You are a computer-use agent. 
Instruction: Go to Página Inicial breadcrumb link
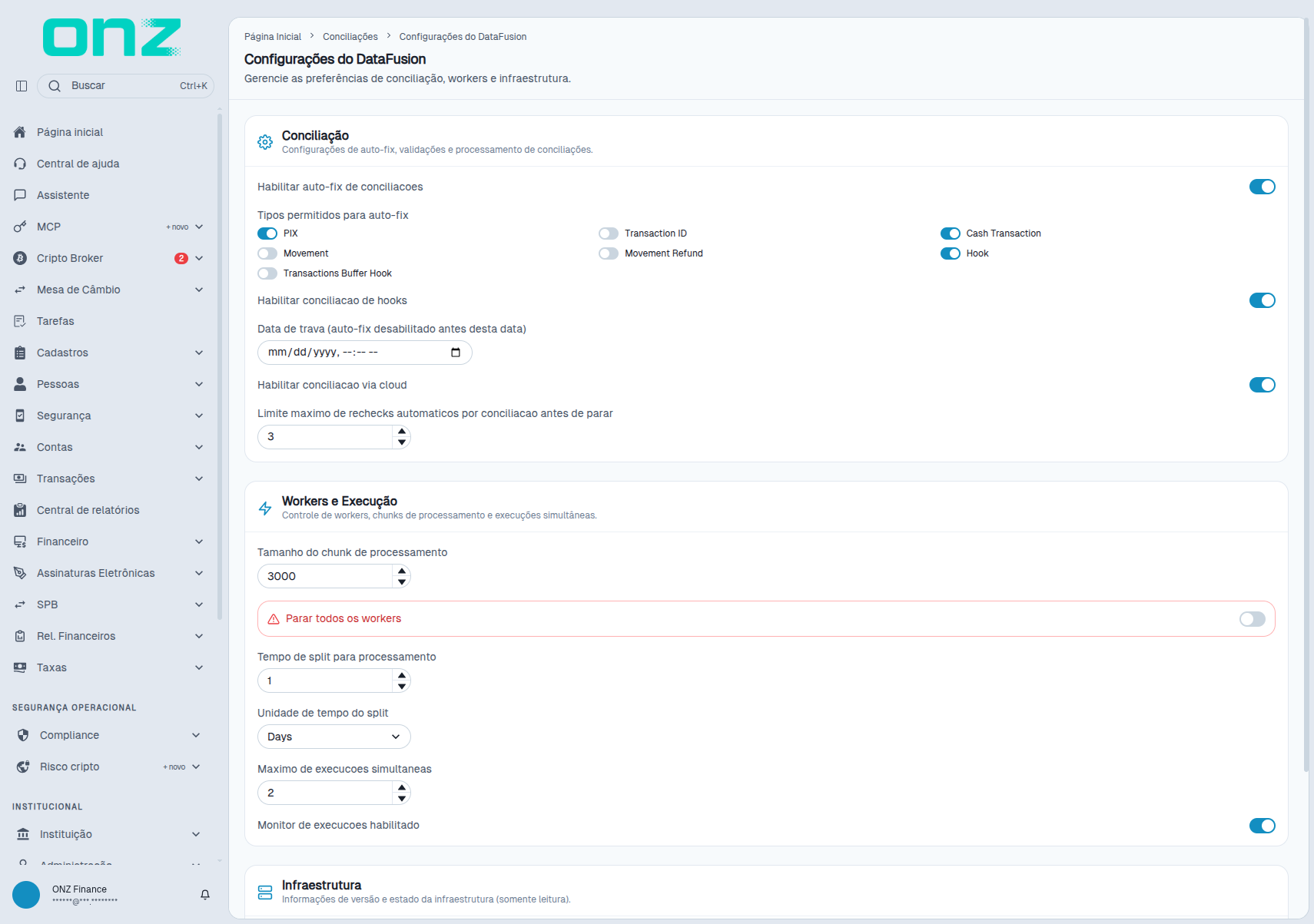pos(273,37)
